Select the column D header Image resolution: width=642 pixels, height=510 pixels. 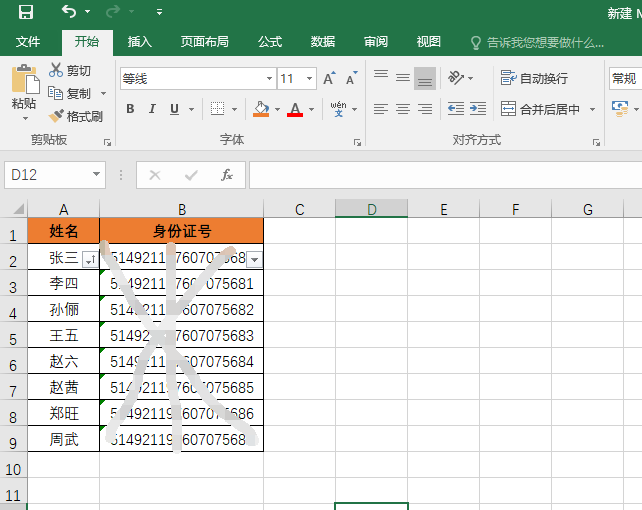(x=371, y=209)
